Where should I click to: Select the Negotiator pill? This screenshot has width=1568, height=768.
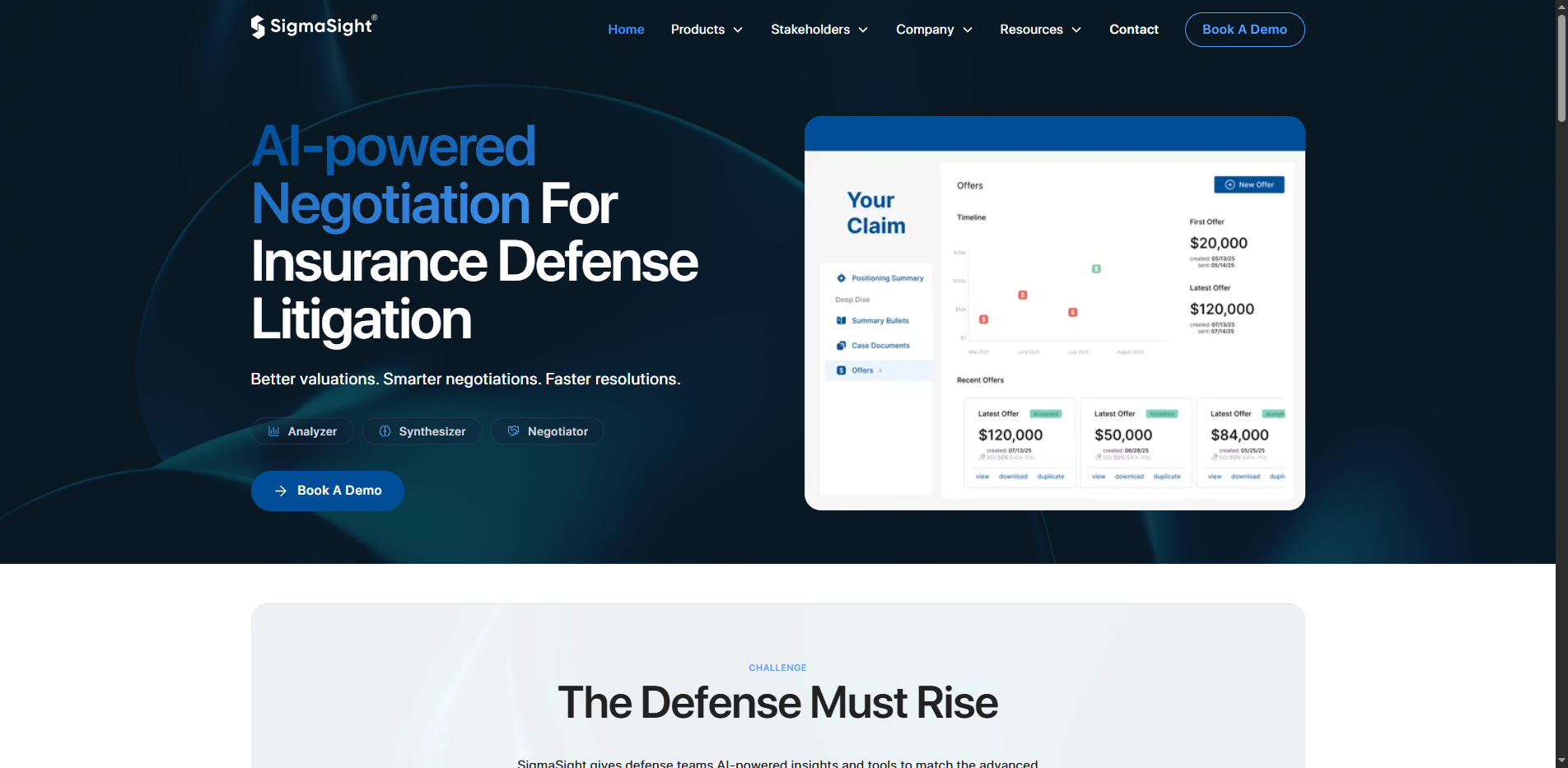pos(548,431)
